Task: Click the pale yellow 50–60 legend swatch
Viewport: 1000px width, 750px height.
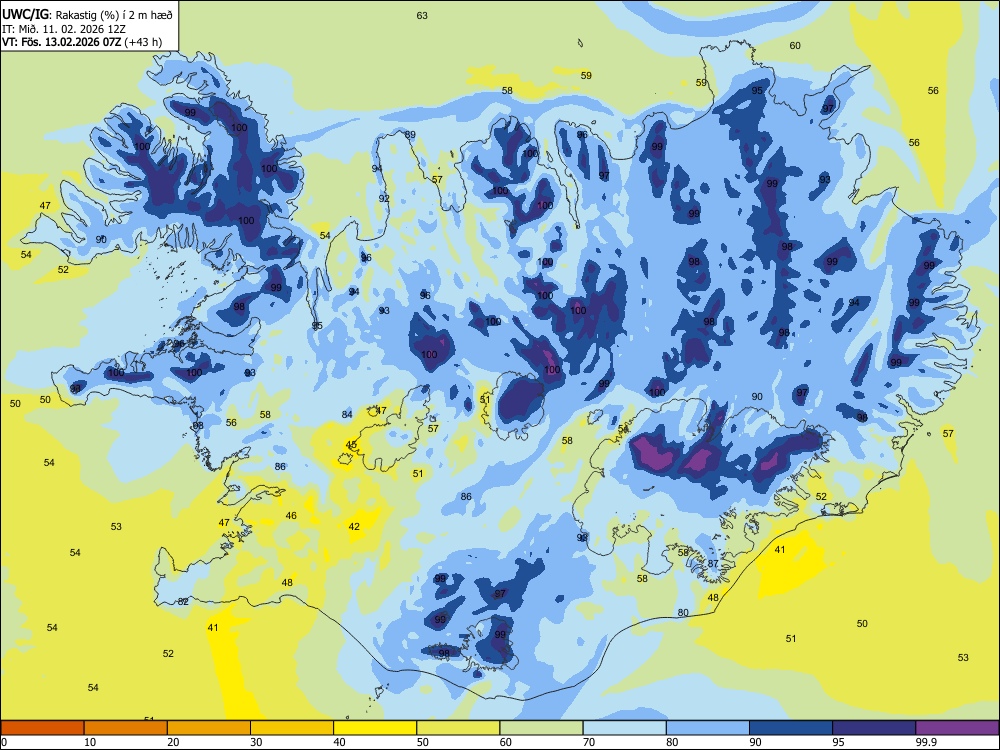Action: tap(458, 728)
